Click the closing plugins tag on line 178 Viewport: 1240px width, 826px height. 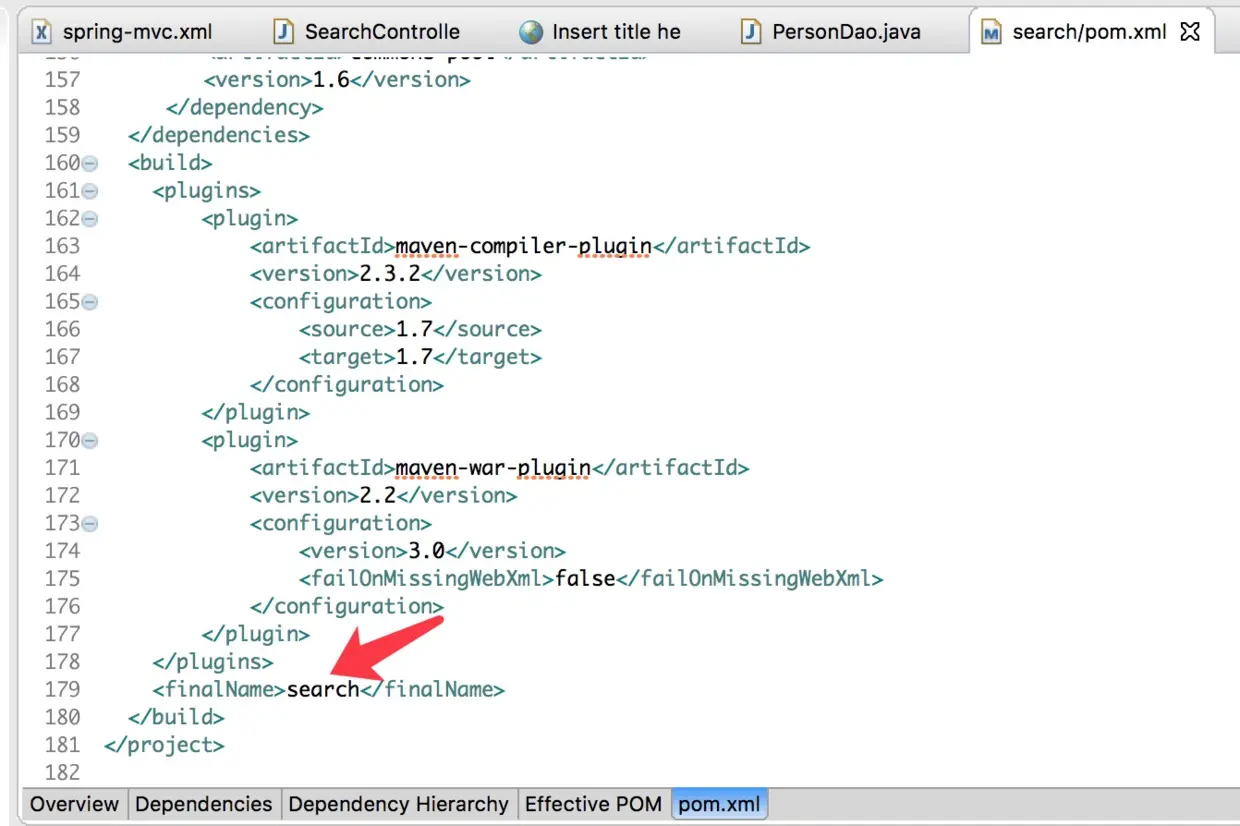point(213,661)
